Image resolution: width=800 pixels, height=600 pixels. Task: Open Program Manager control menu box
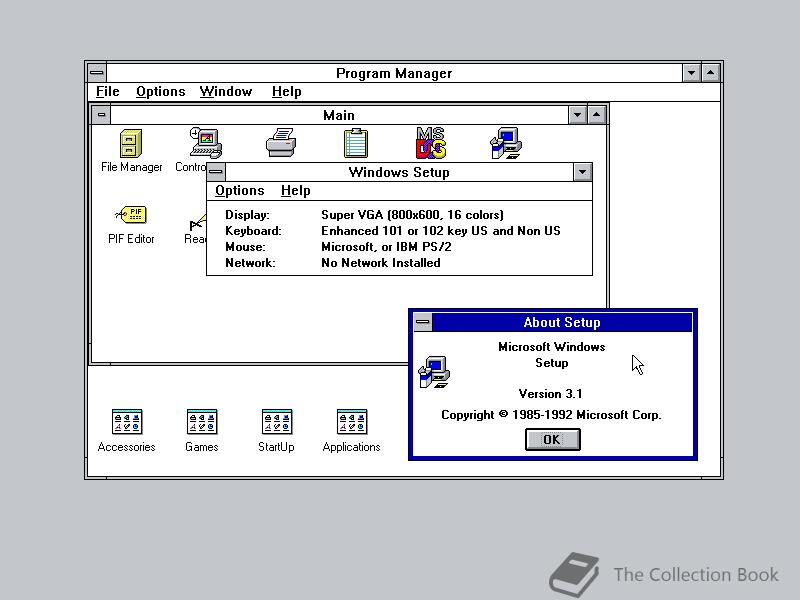click(x=97, y=73)
